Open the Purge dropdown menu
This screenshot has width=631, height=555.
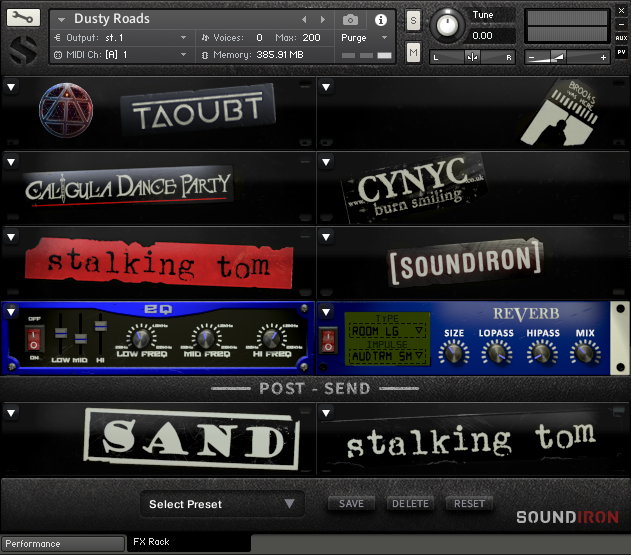(364, 37)
